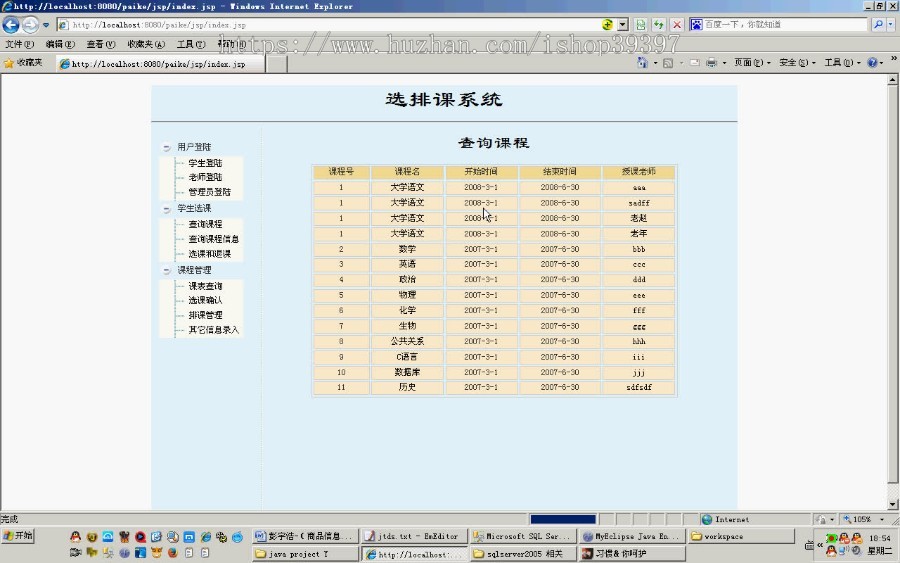Open the 学生登陆 link
900x563 pixels.
(x=205, y=163)
